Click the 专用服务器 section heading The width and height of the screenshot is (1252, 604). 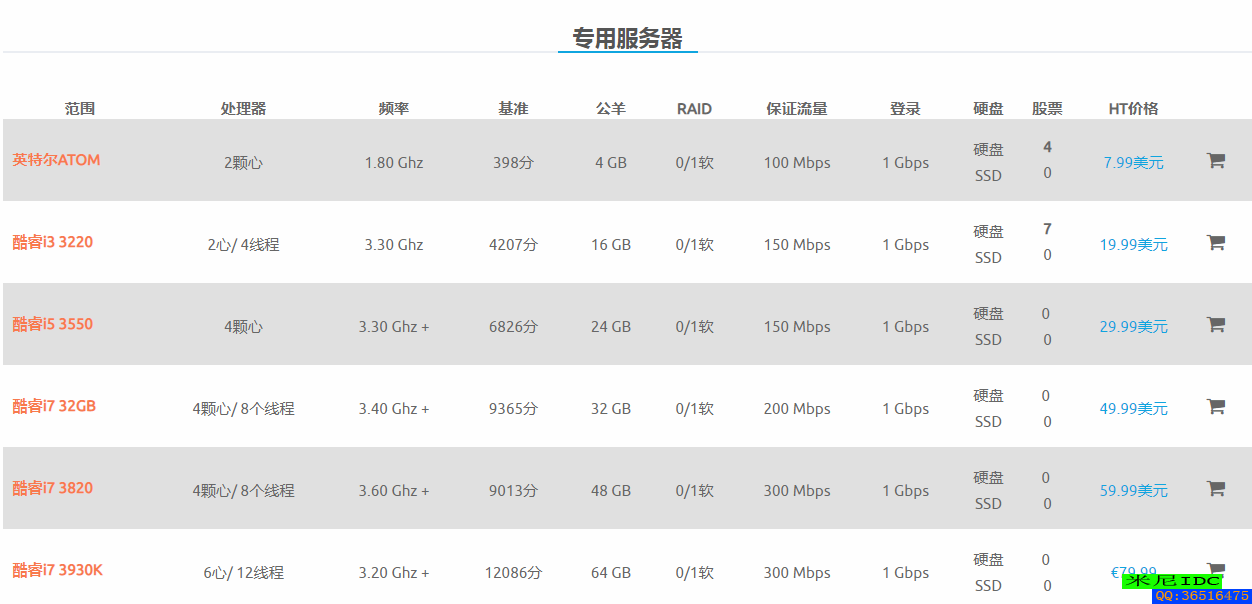point(627,39)
